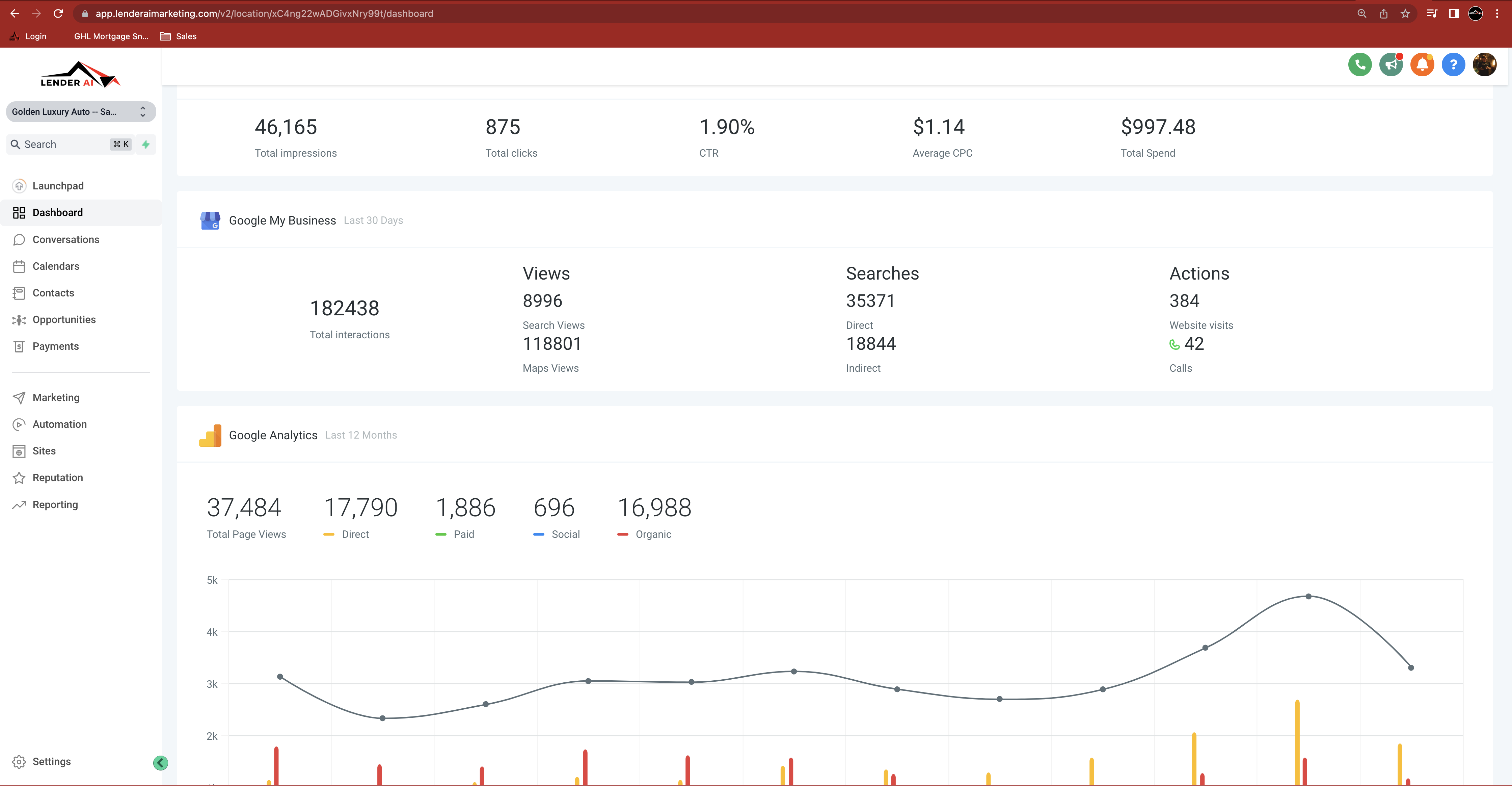Screen dimensions: 1512x786
Task: Open Payments in the sidebar
Action: point(80,346)
